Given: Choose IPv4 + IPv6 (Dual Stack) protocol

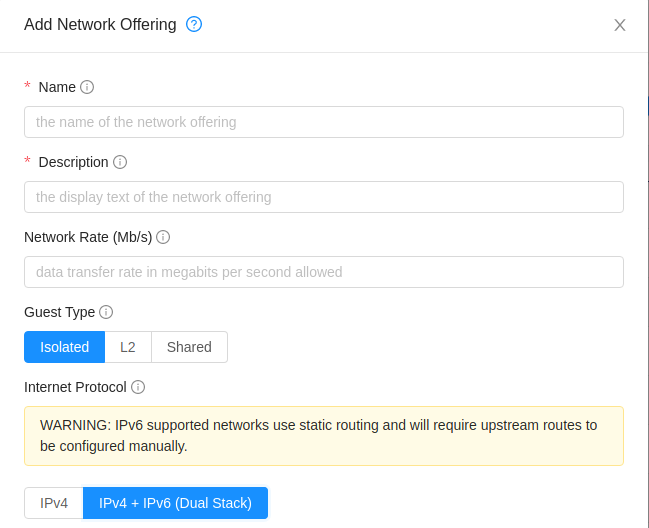Looking at the screenshot, I should (175, 503).
